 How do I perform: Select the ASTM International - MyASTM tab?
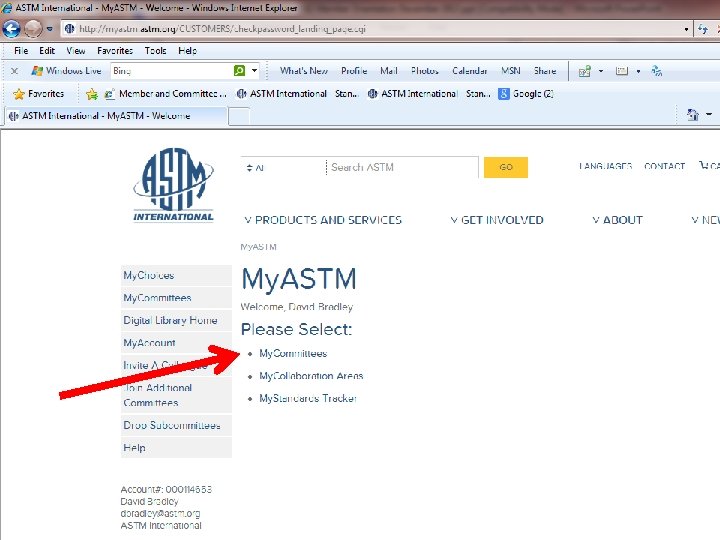[115, 116]
